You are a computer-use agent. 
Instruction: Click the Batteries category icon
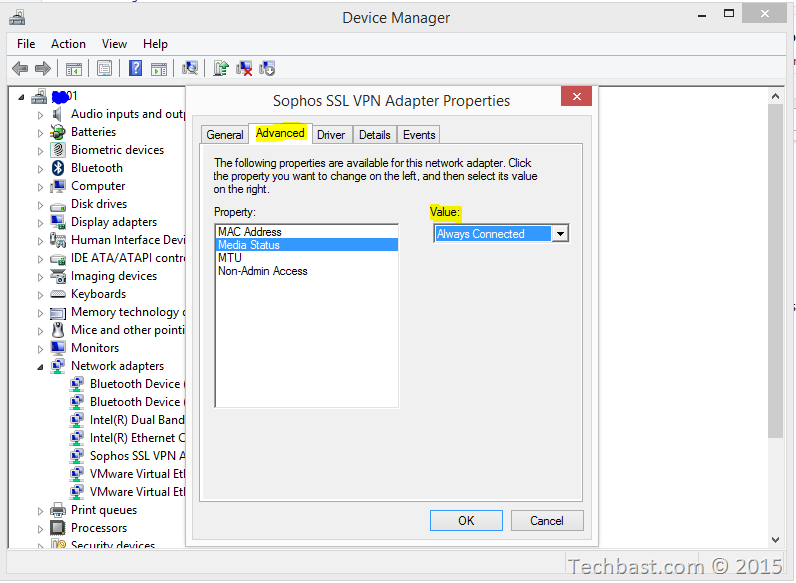click(58, 132)
